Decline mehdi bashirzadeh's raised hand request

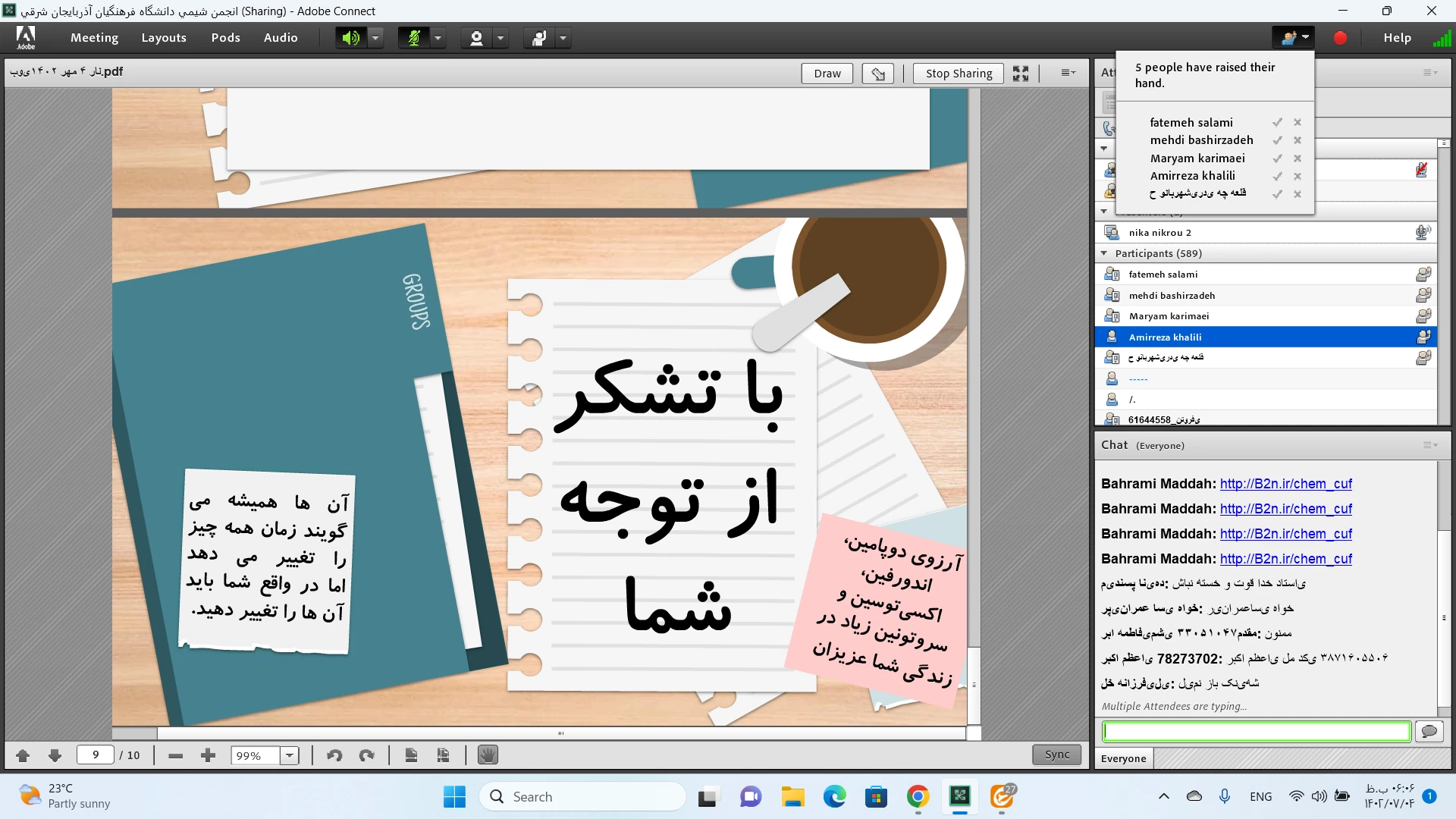coord(1298,140)
